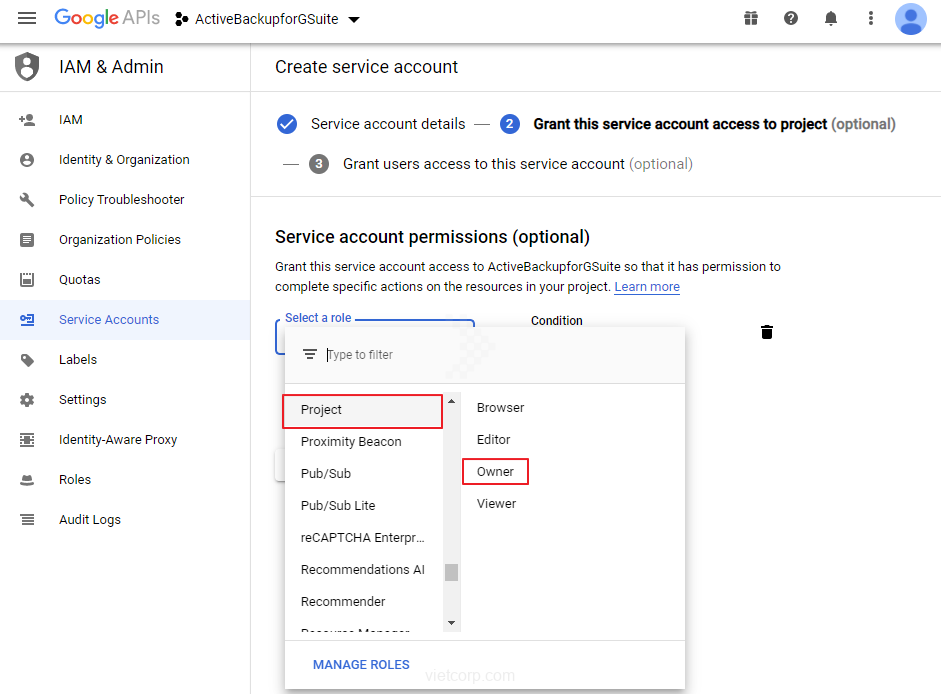This screenshot has width=941, height=694.
Task: Open the three-dot more options menu
Action: tap(871, 19)
